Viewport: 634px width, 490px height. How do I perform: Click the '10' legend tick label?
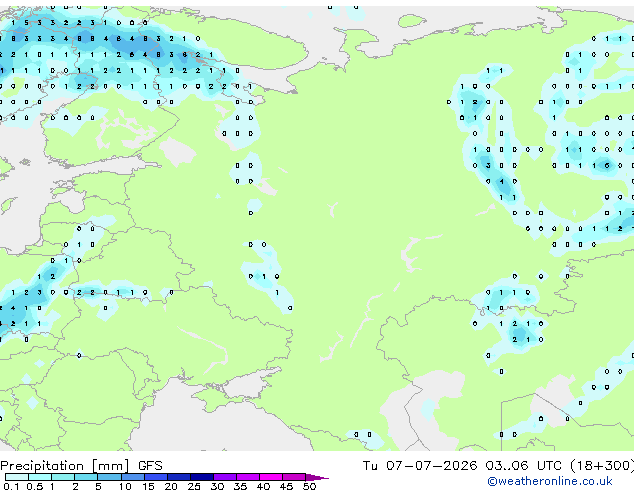point(125,486)
